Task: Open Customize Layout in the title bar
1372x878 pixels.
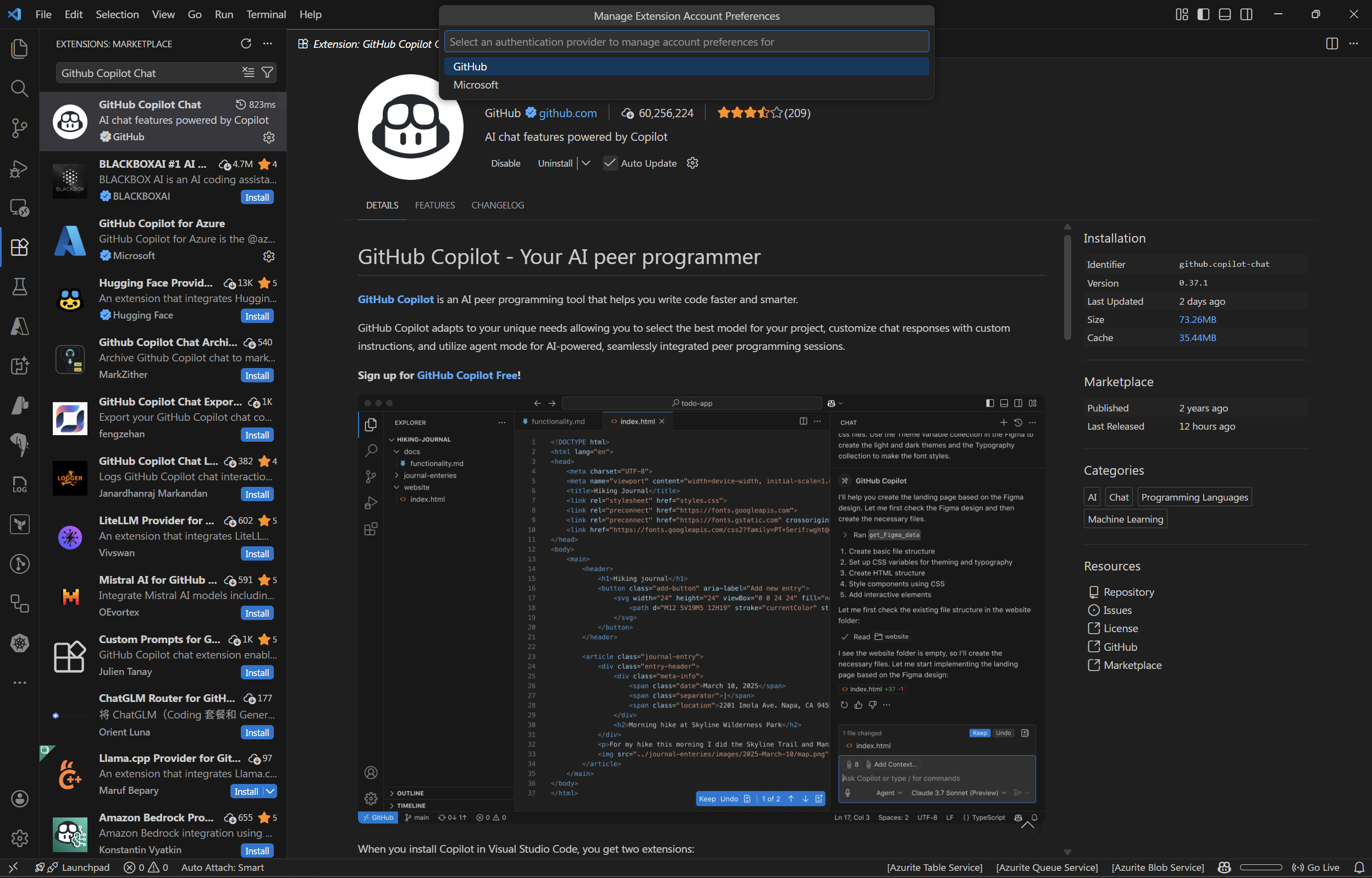Action: [x=1182, y=14]
